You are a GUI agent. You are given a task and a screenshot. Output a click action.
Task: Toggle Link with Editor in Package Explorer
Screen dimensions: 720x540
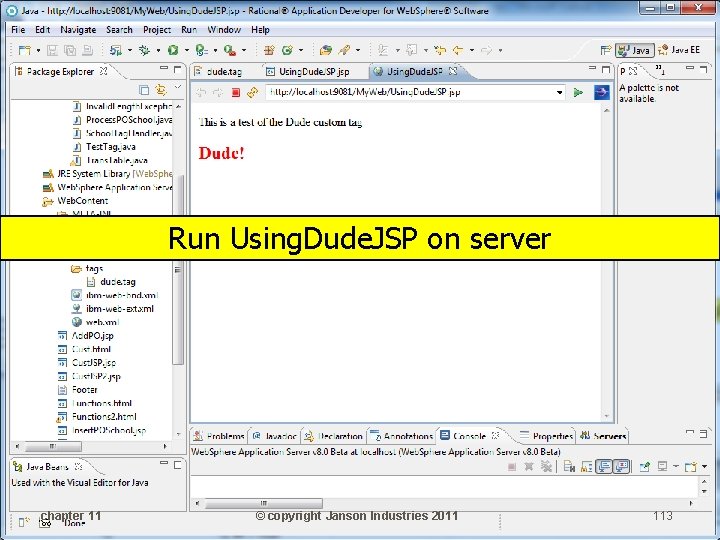tap(160, 89)
